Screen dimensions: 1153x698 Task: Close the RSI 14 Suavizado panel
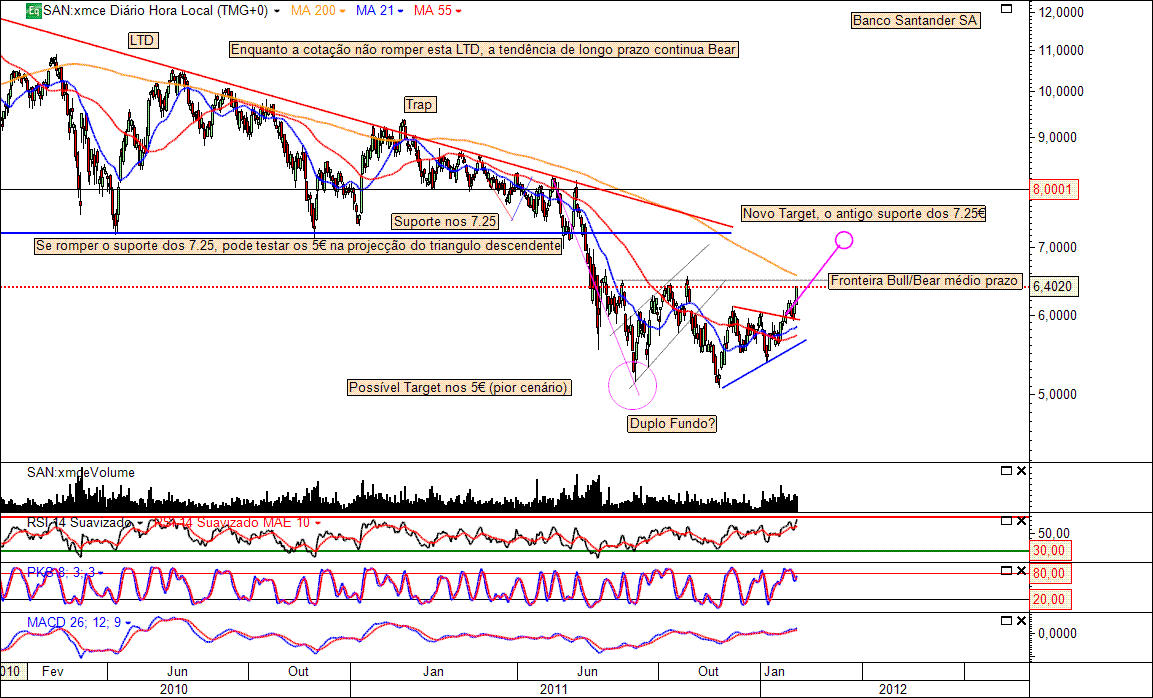(1021, 521)
